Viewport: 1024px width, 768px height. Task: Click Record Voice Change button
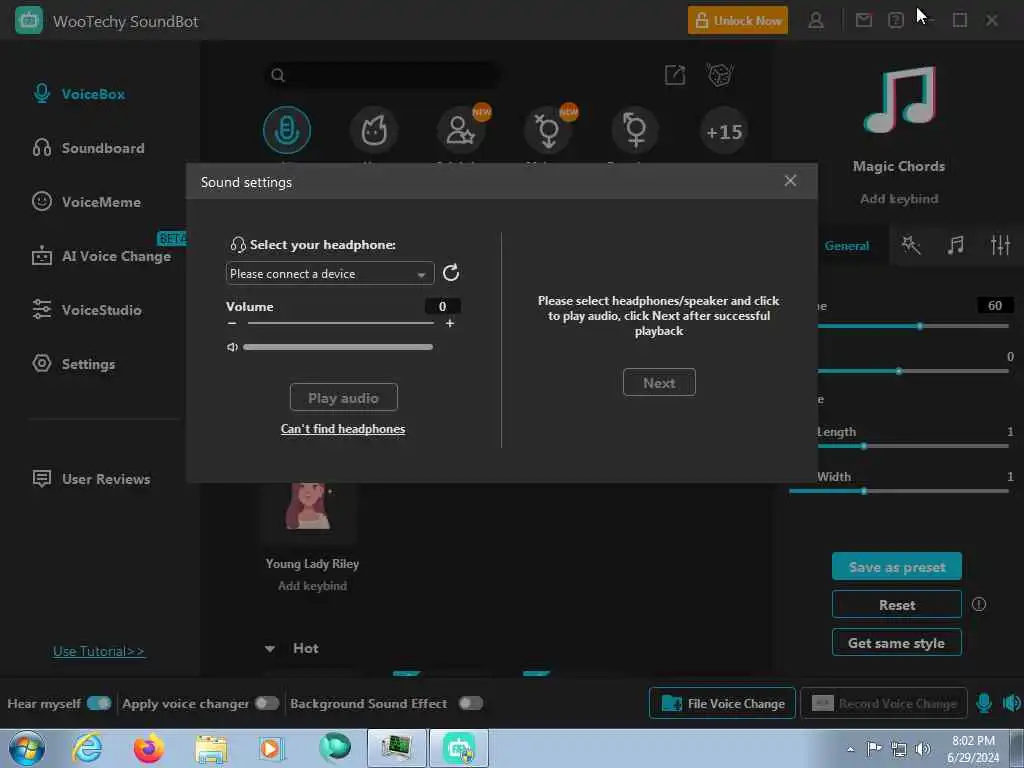[884, 703]
